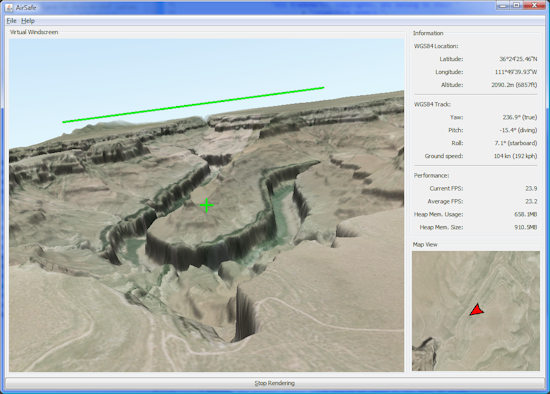Click the Heap Mem. Usage label
The height and width of the screenshot is (394, 550).
tap(438, 214)
